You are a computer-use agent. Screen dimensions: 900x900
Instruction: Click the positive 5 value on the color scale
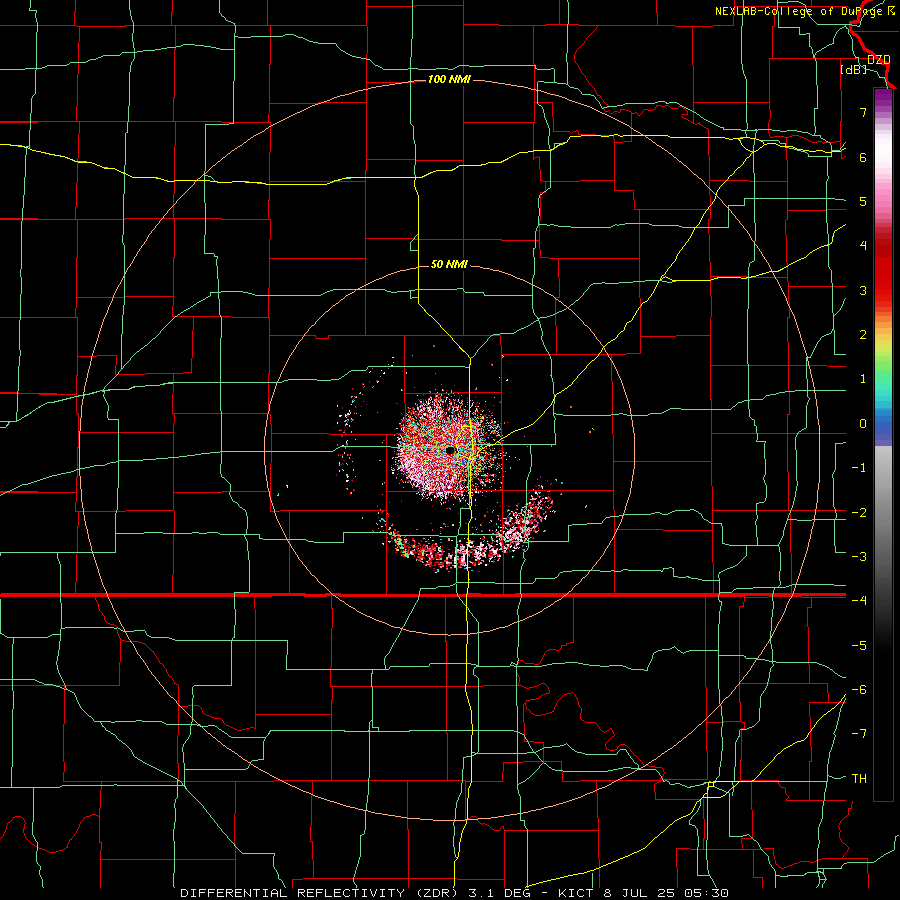pos(863,201)
